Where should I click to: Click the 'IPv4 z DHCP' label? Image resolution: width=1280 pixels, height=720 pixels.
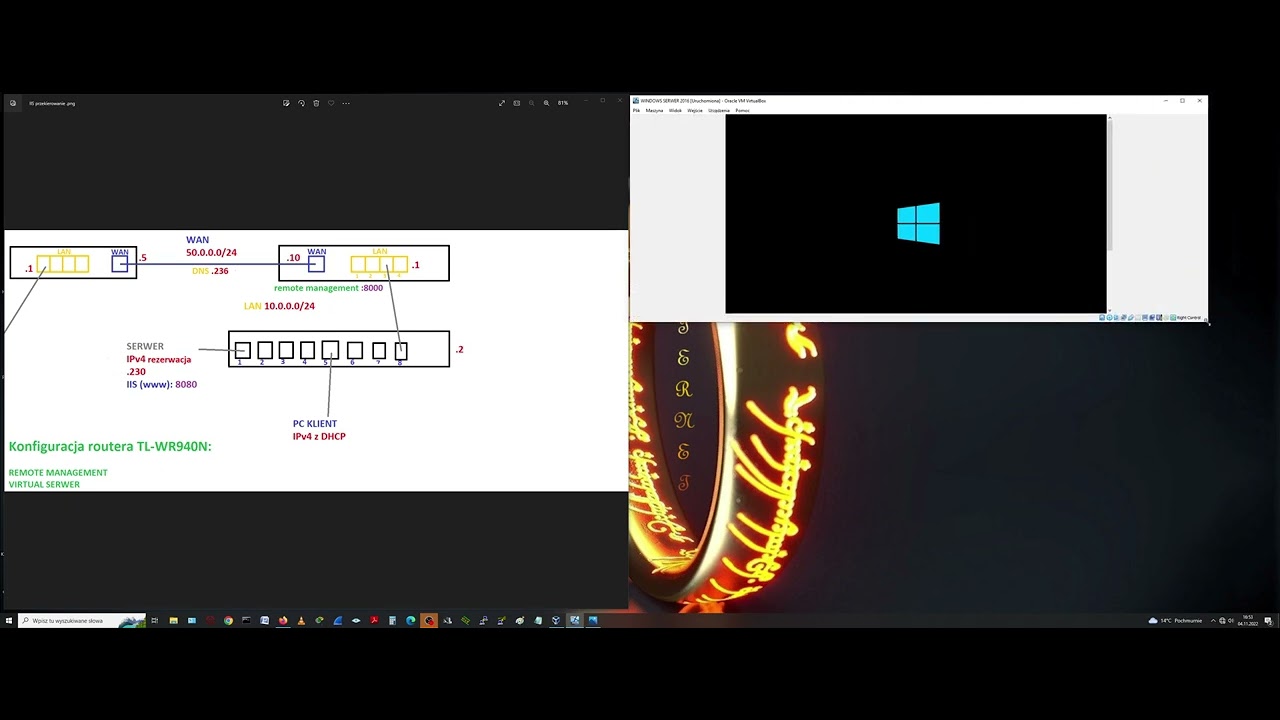pos(319,436)
